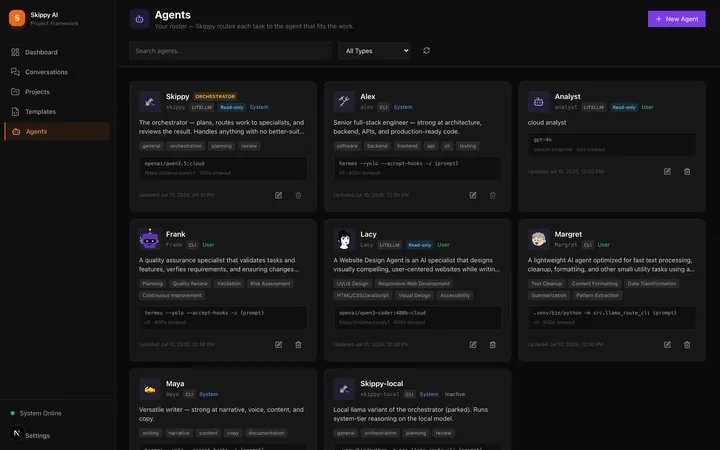This screenshot has width=720, height=450.
Task: Click Lacy's avatar image
Action: (x=344, y=239)
